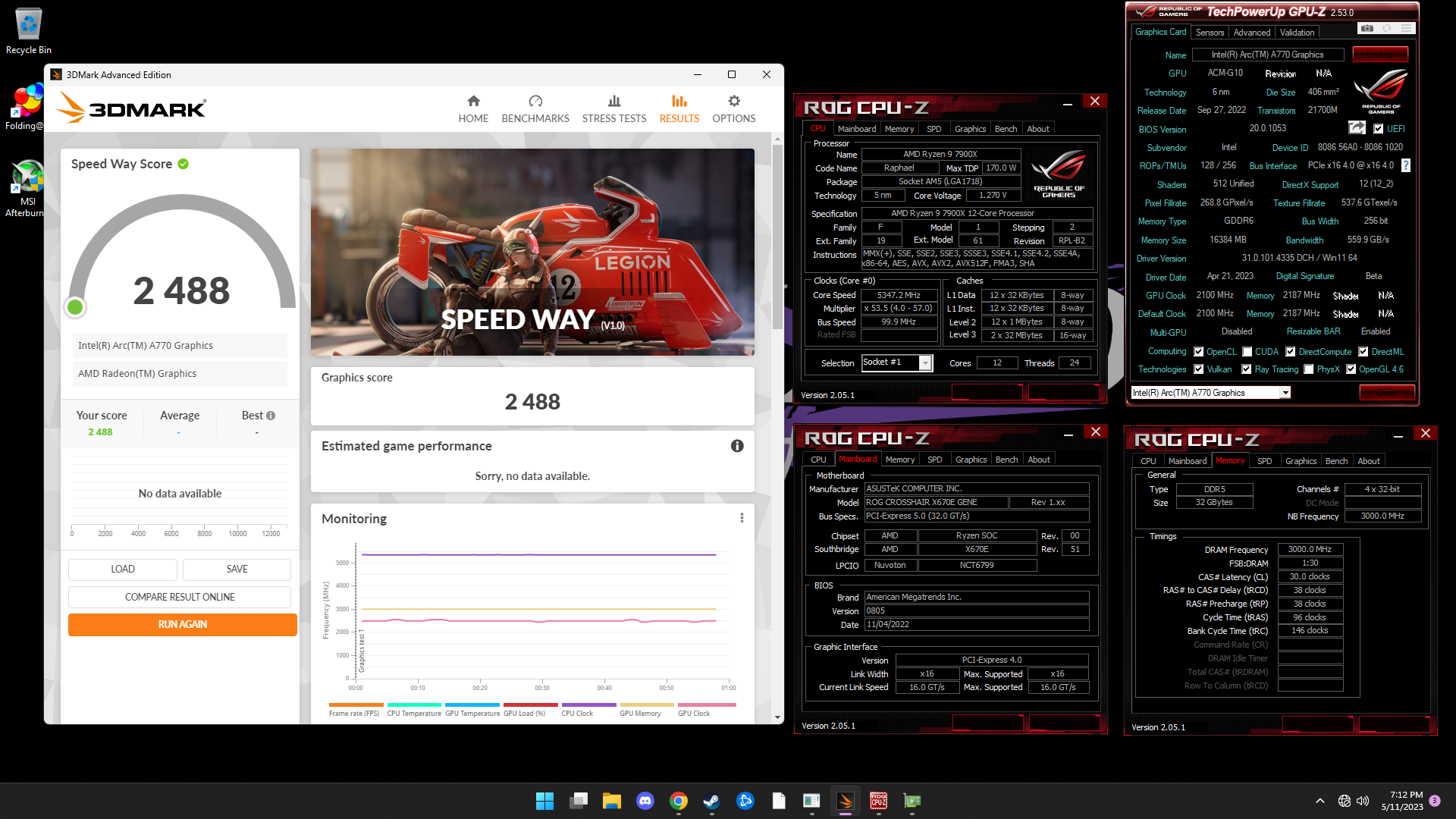Click the info icon next to Best
Viewport: 1456px width, 819px height.
coord(271,416)
